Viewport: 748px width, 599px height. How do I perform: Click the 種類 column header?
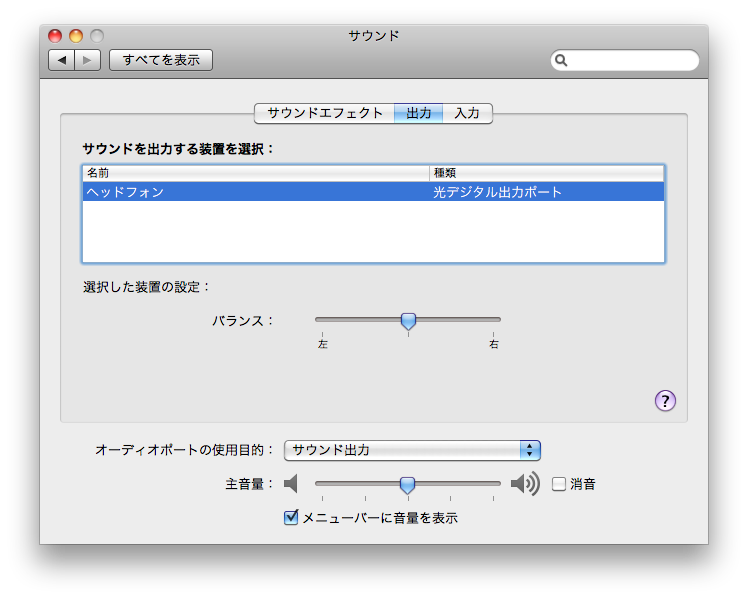[546, 173]
